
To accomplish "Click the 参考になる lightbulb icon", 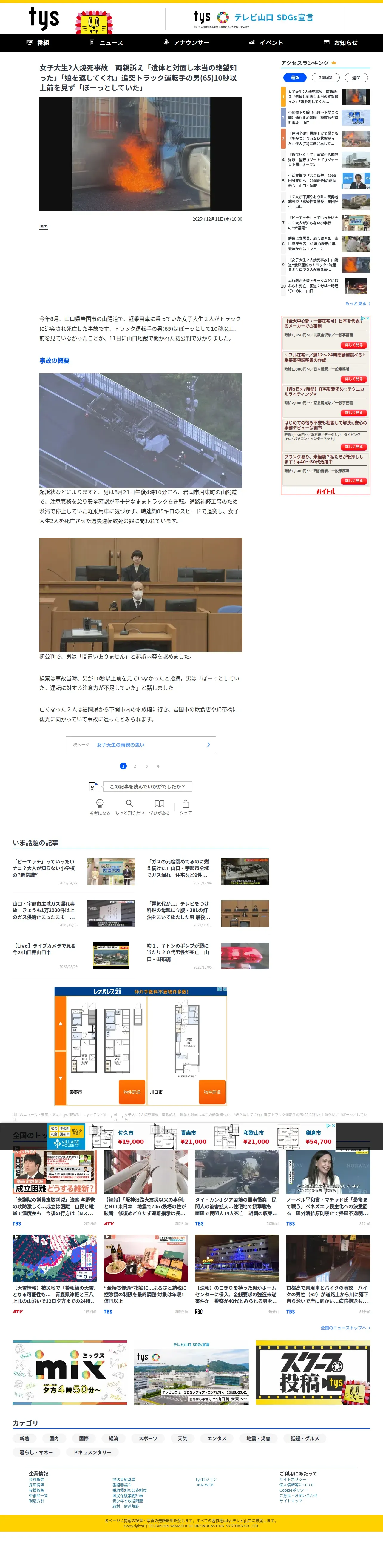I will (x=100, y=803).
